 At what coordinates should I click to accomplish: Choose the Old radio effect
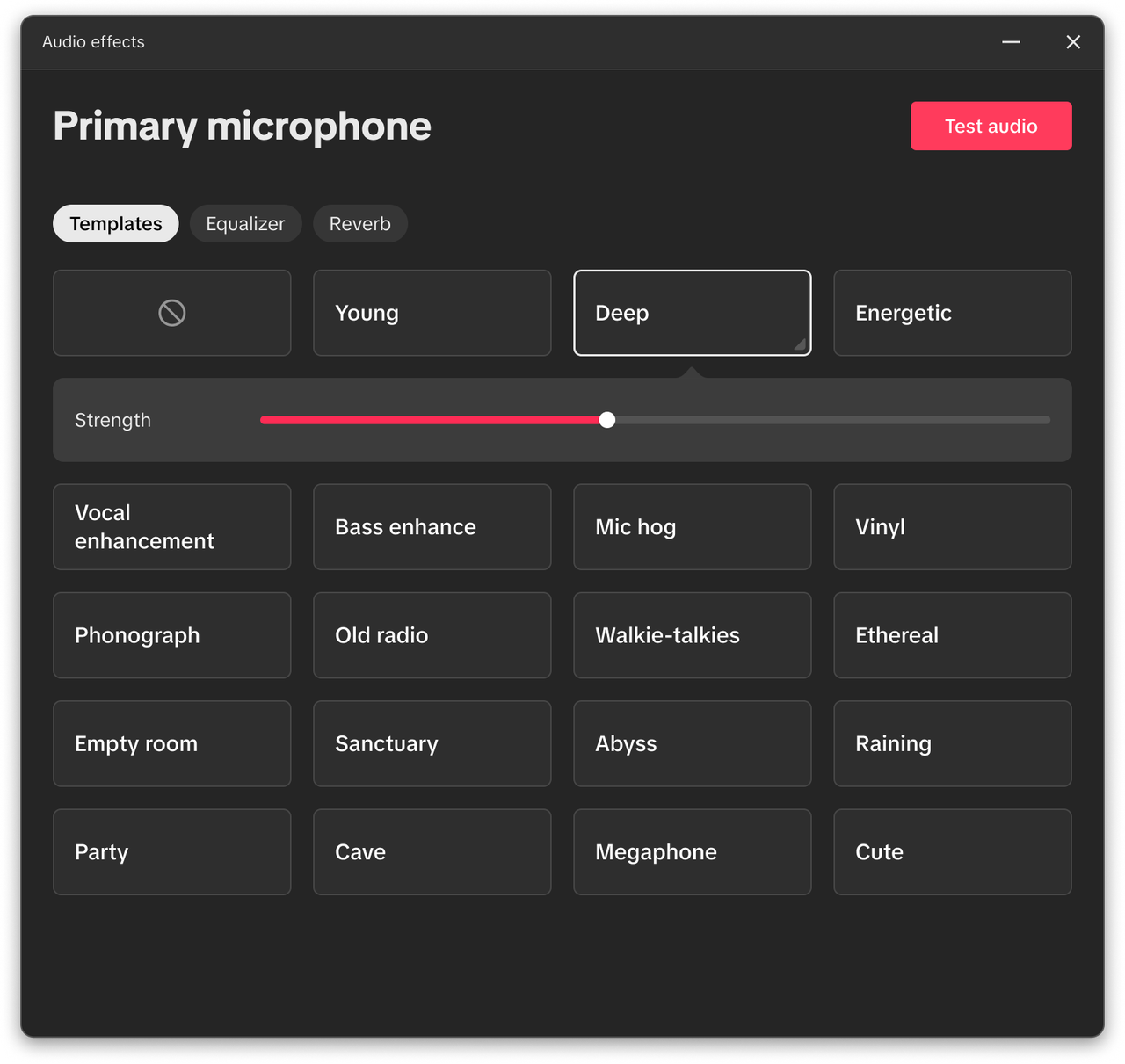click(x=432, y=635)
